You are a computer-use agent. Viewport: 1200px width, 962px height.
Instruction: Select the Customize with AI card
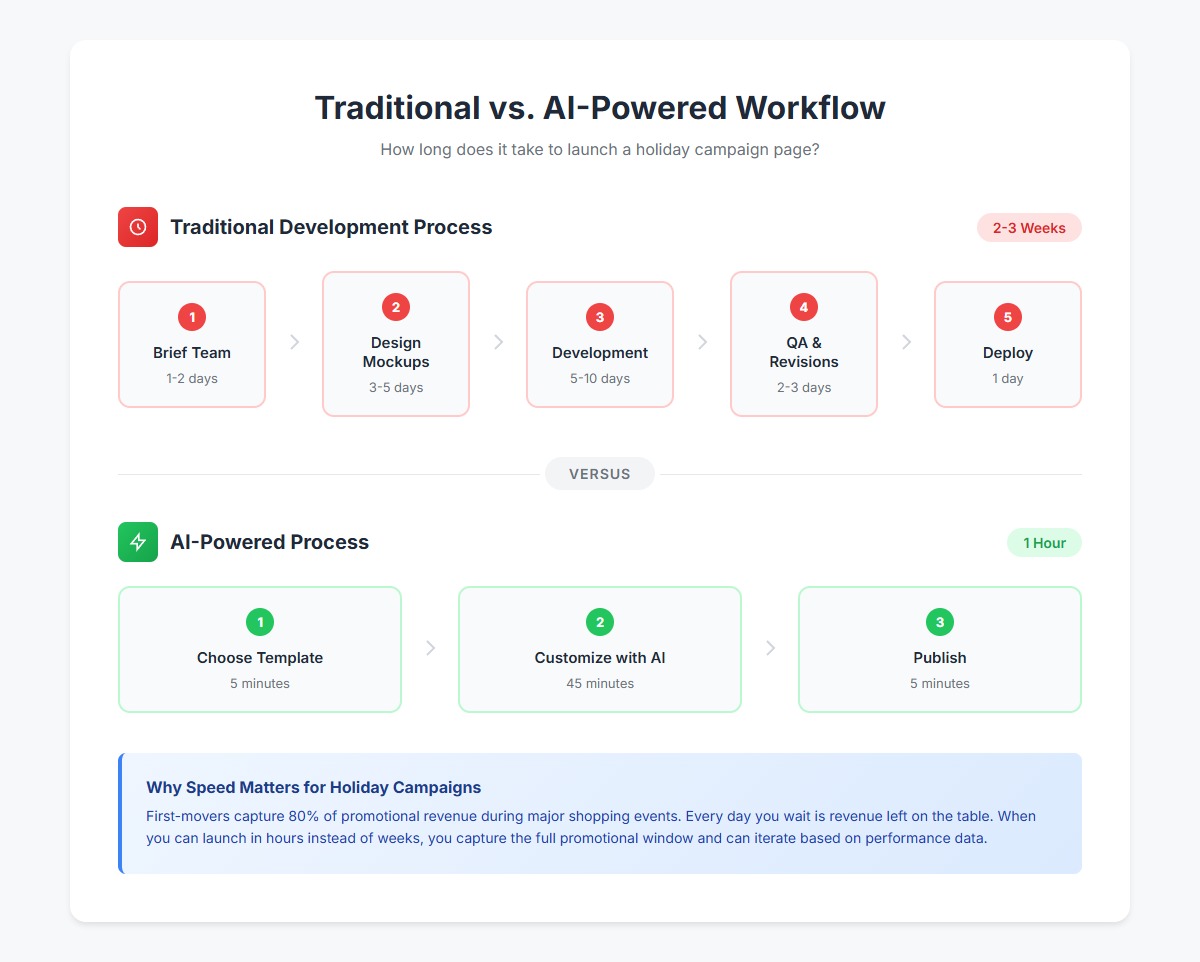(x=600, y=650)
